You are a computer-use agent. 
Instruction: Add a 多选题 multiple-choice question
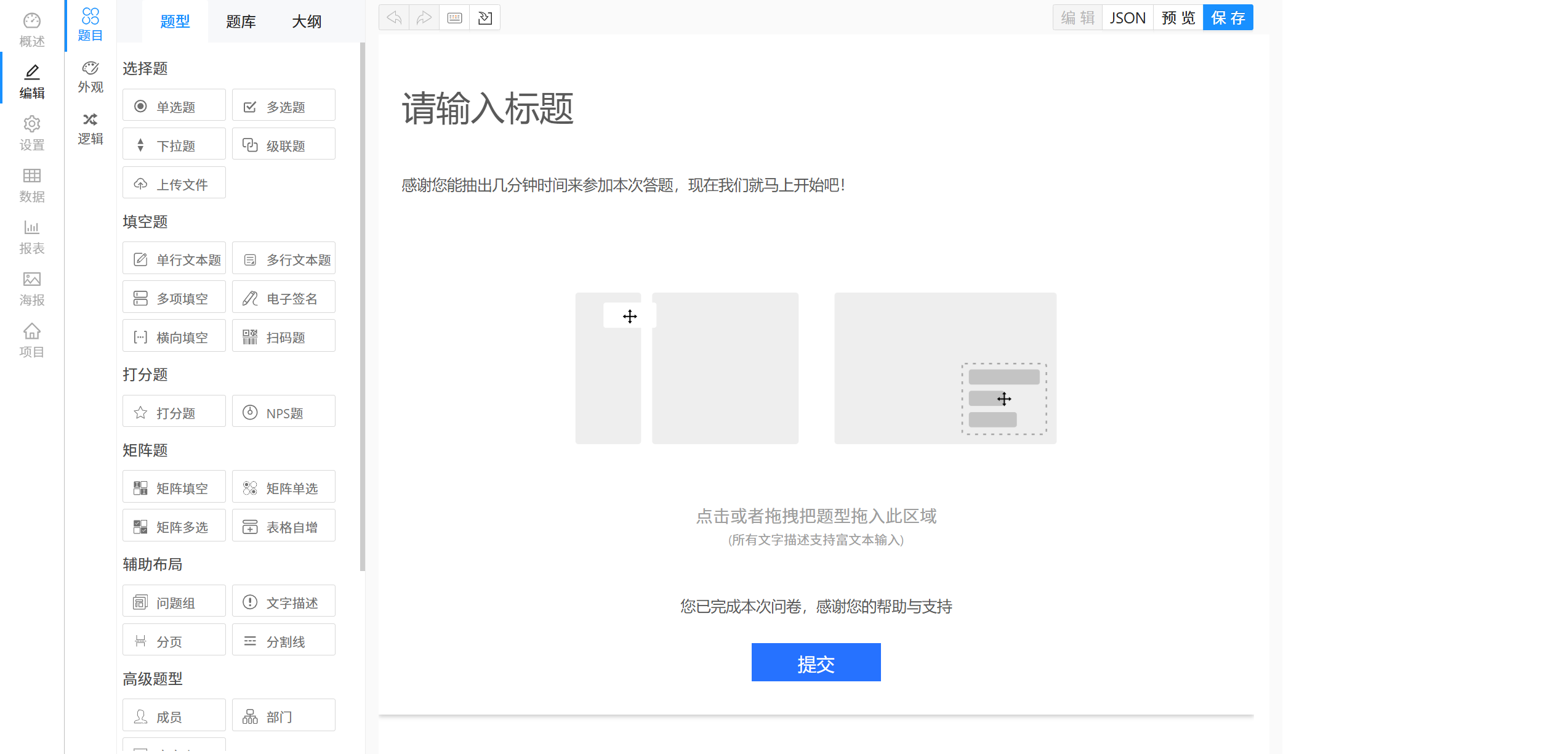point(284,106)
